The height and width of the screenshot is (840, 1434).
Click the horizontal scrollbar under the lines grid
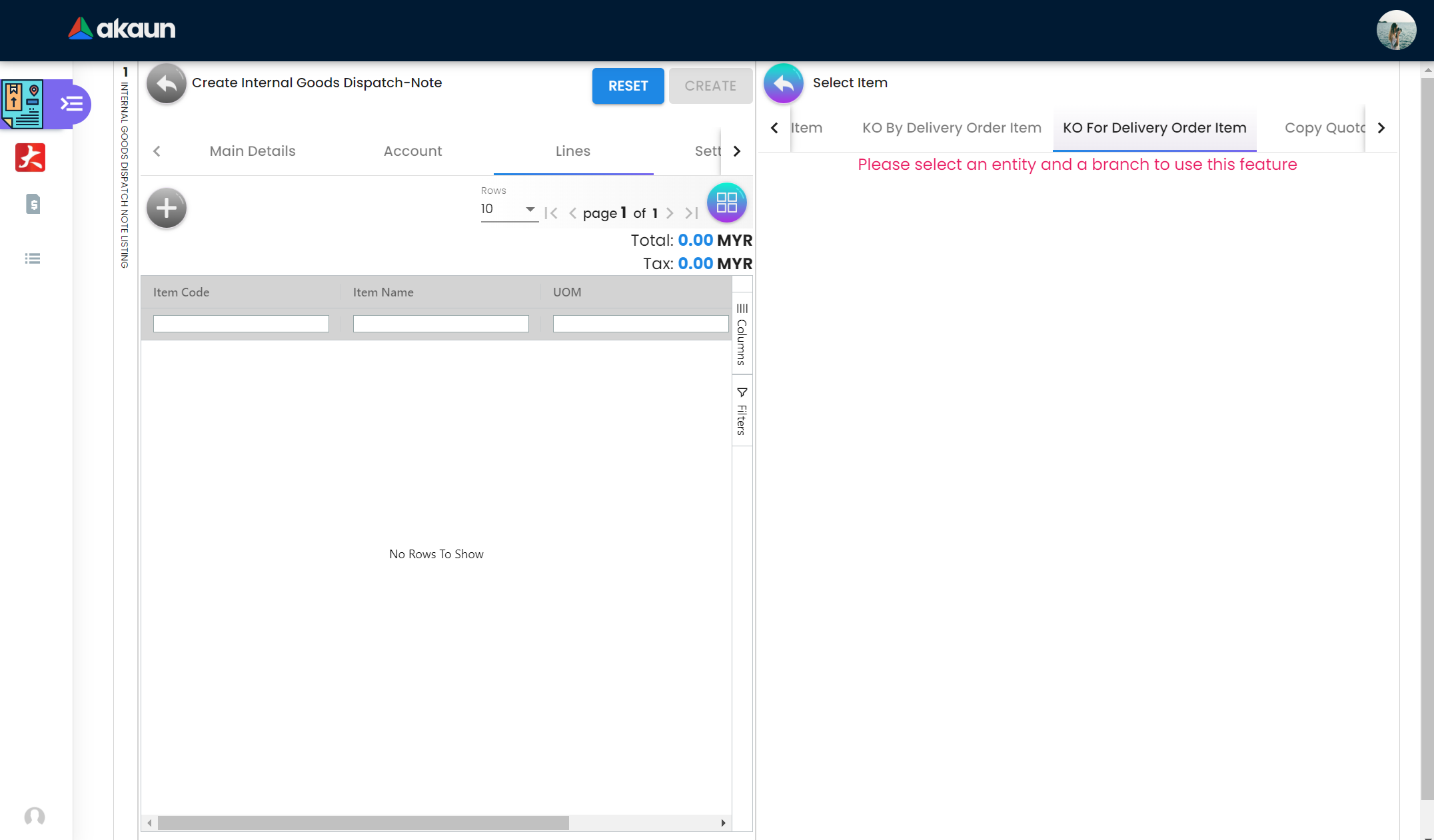[x=363, y=823]
